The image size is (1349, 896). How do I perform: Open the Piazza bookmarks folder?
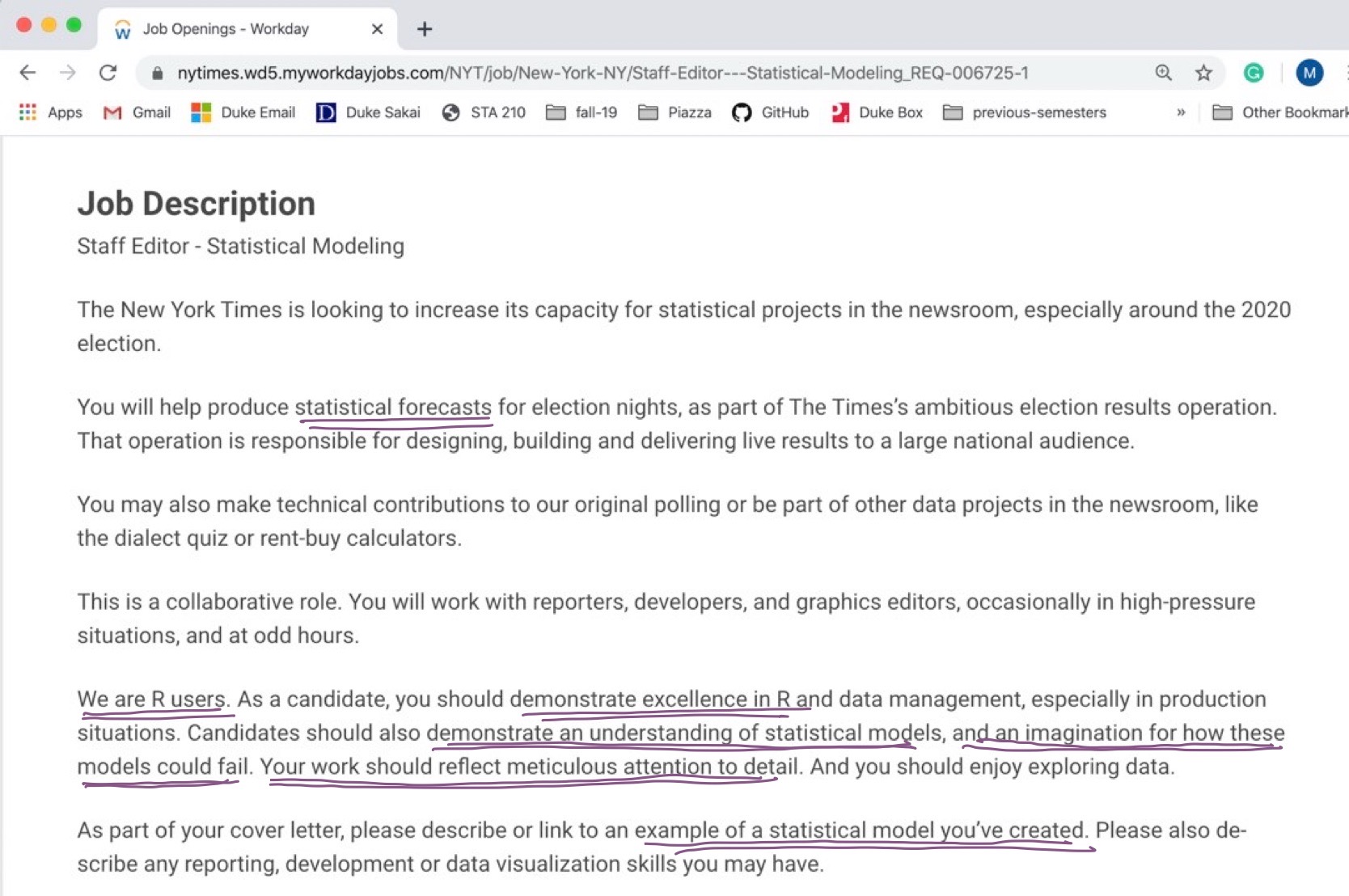click(674, 112)
